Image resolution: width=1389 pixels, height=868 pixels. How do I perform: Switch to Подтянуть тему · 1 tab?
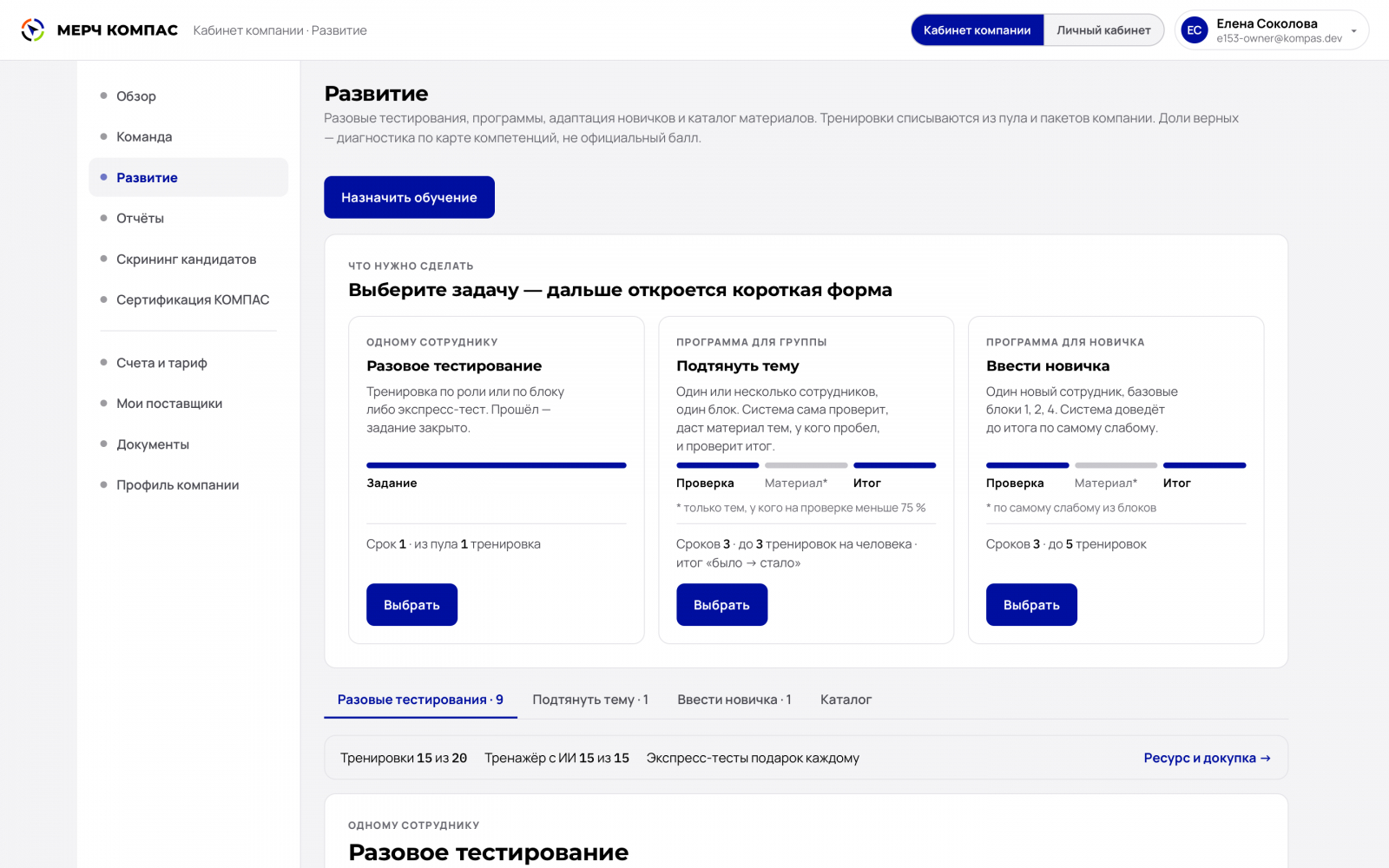590,700
